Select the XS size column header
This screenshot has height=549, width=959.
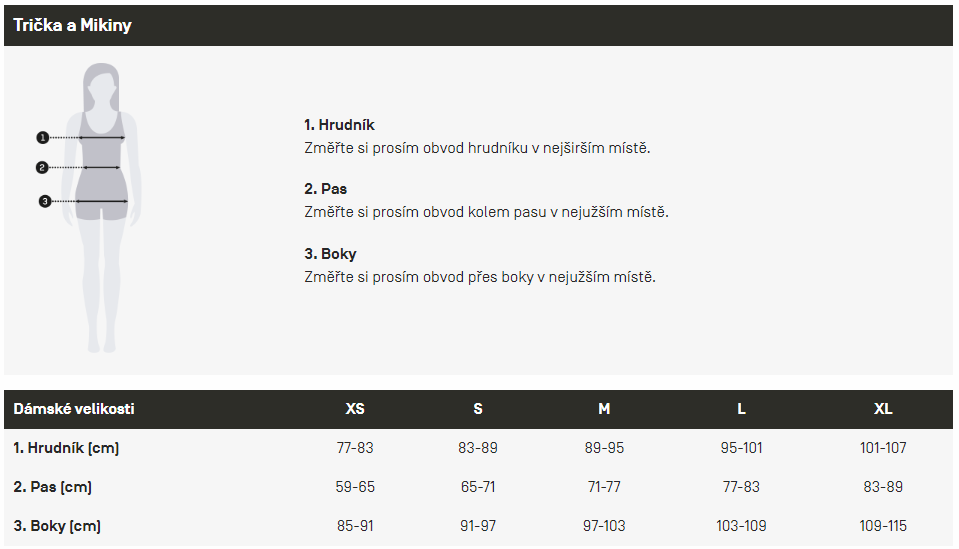[x=355, y=409]
